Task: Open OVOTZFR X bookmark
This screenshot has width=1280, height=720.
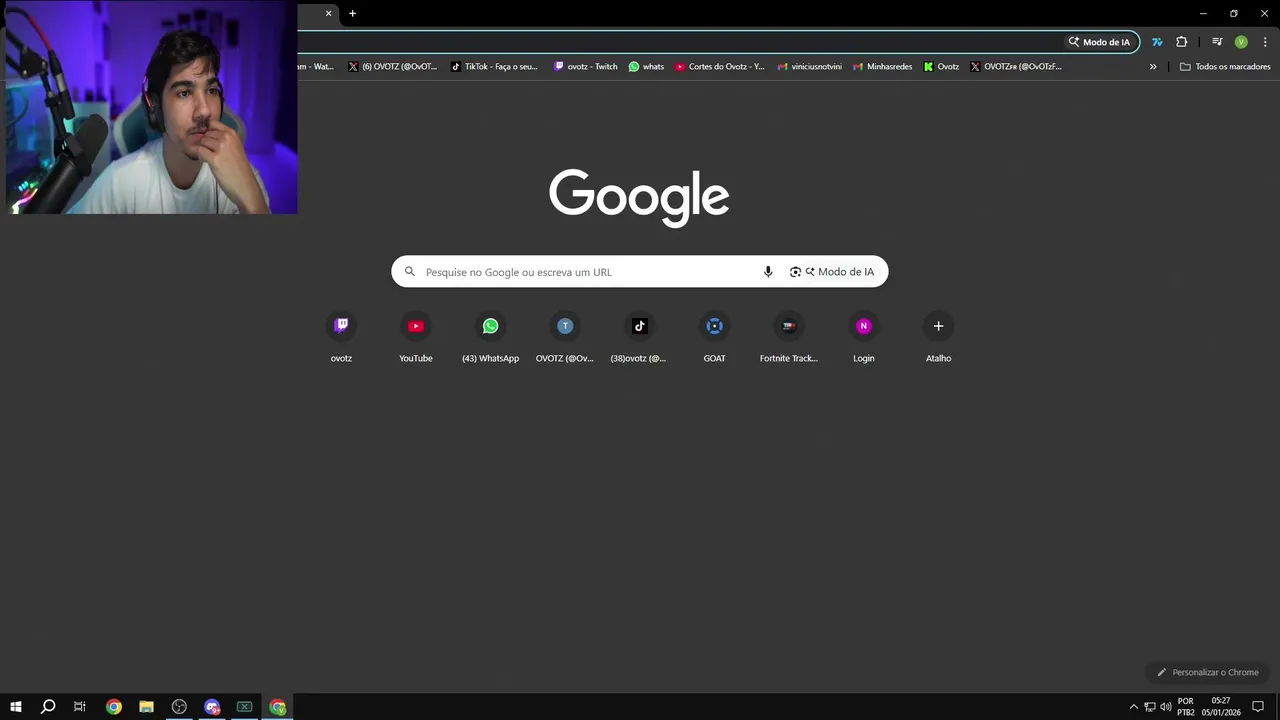Action: tap(1016, 67)
